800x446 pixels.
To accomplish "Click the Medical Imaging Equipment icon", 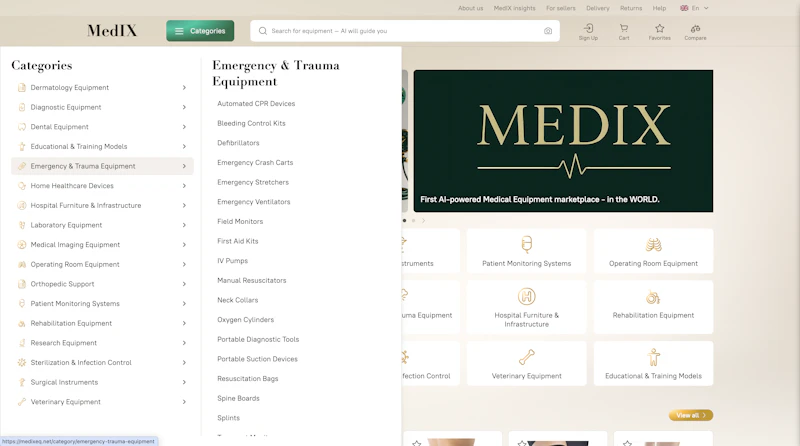I will 21,245.
